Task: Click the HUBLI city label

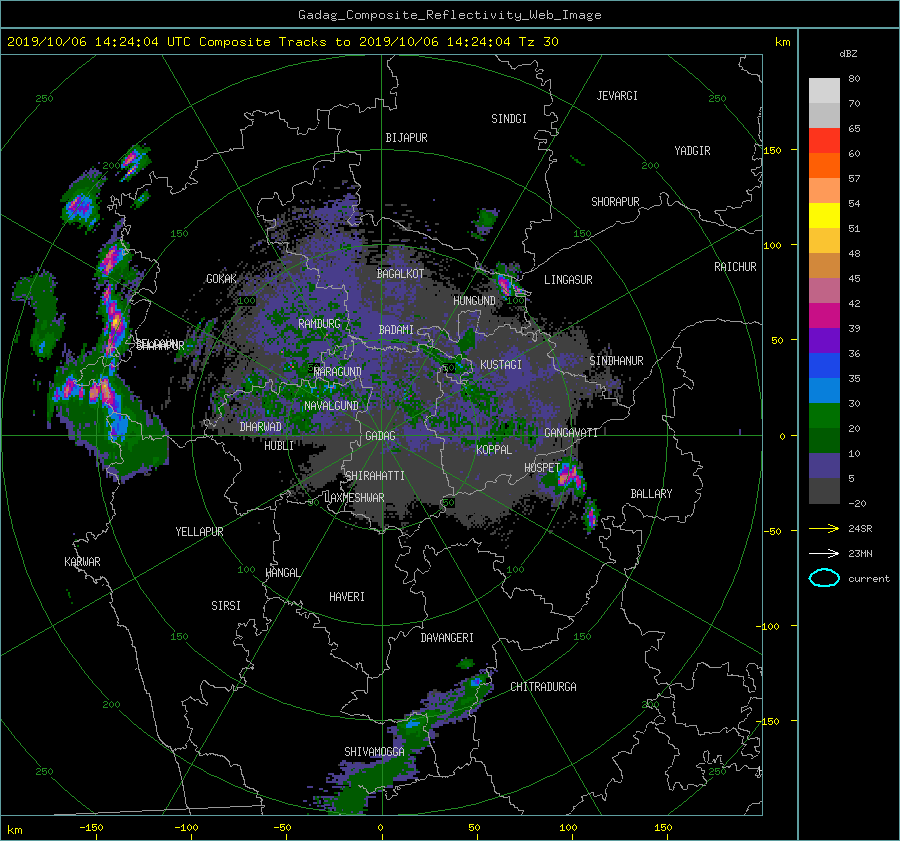Action: coord(279,445)
